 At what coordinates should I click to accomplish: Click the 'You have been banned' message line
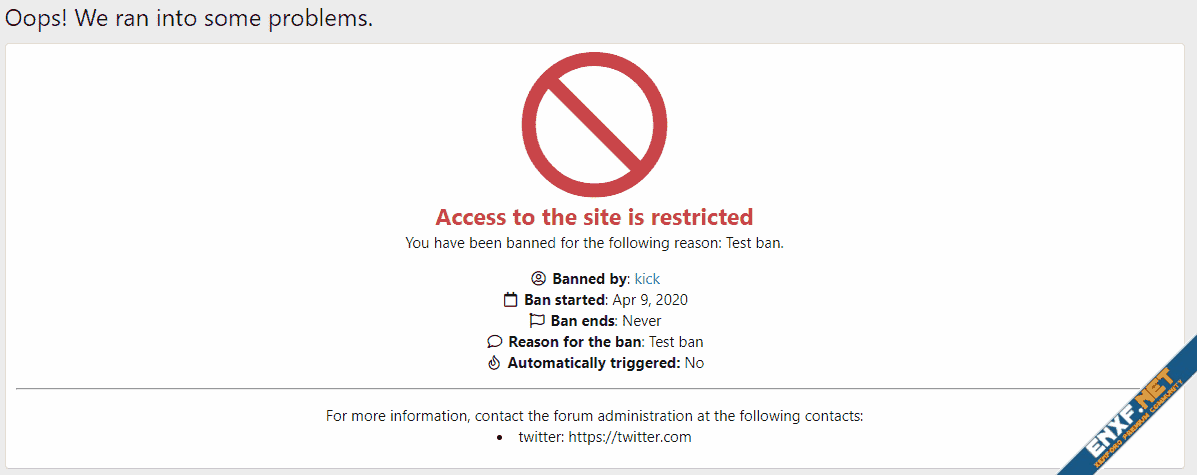[594, 242]
